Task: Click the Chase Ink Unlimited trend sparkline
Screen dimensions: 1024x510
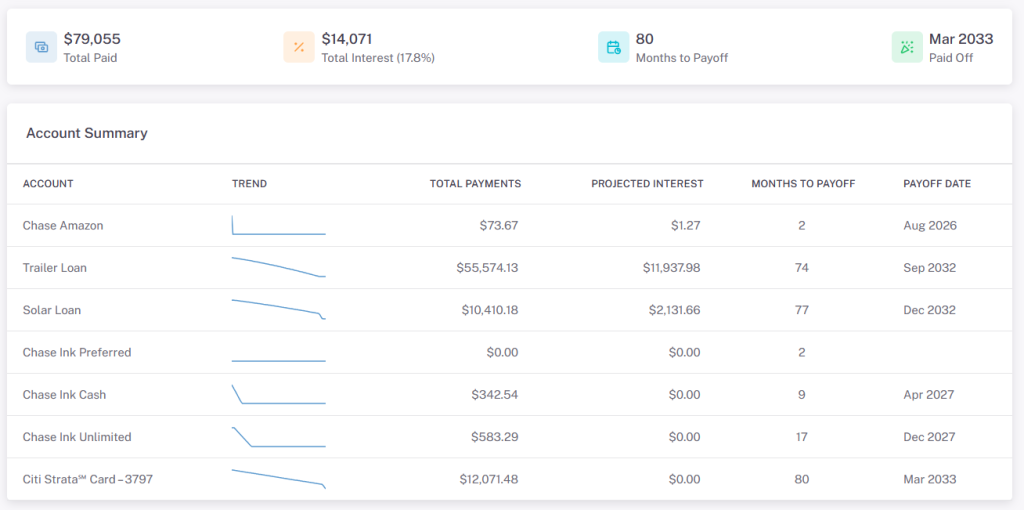Action: tap(279, 437)
